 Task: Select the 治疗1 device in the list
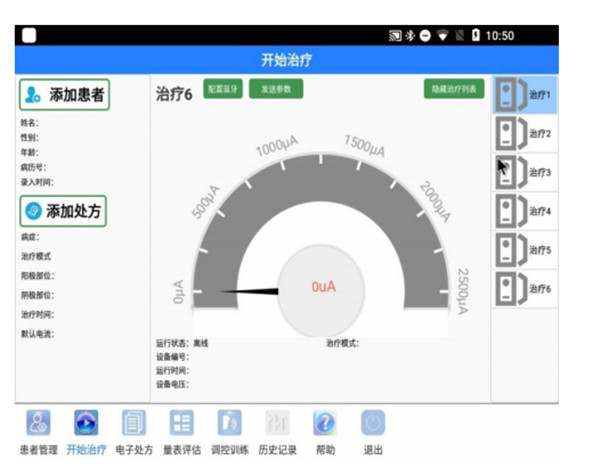(x=525, y=95)
